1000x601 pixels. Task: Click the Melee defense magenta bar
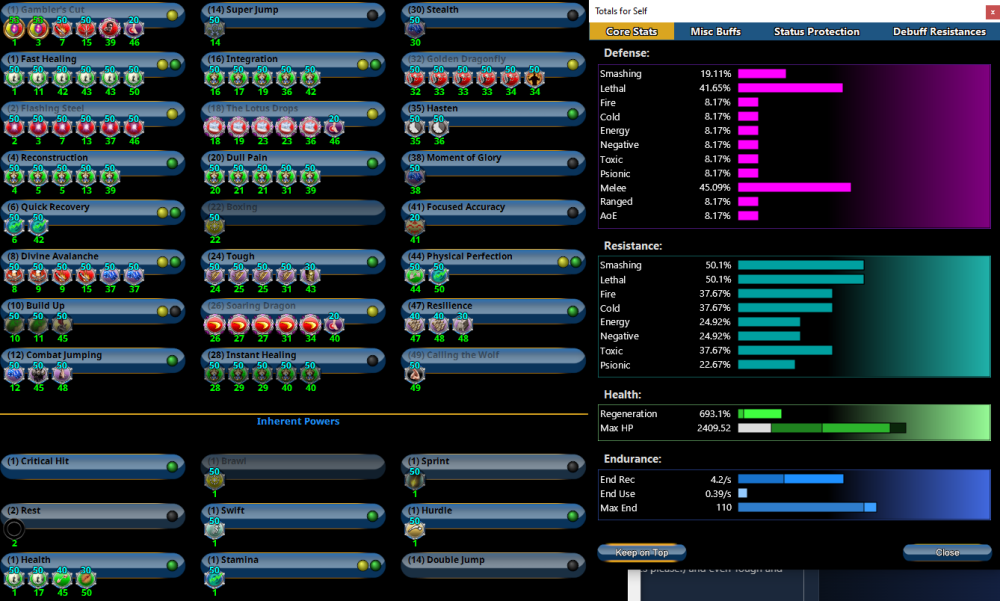tap(794, 187)
